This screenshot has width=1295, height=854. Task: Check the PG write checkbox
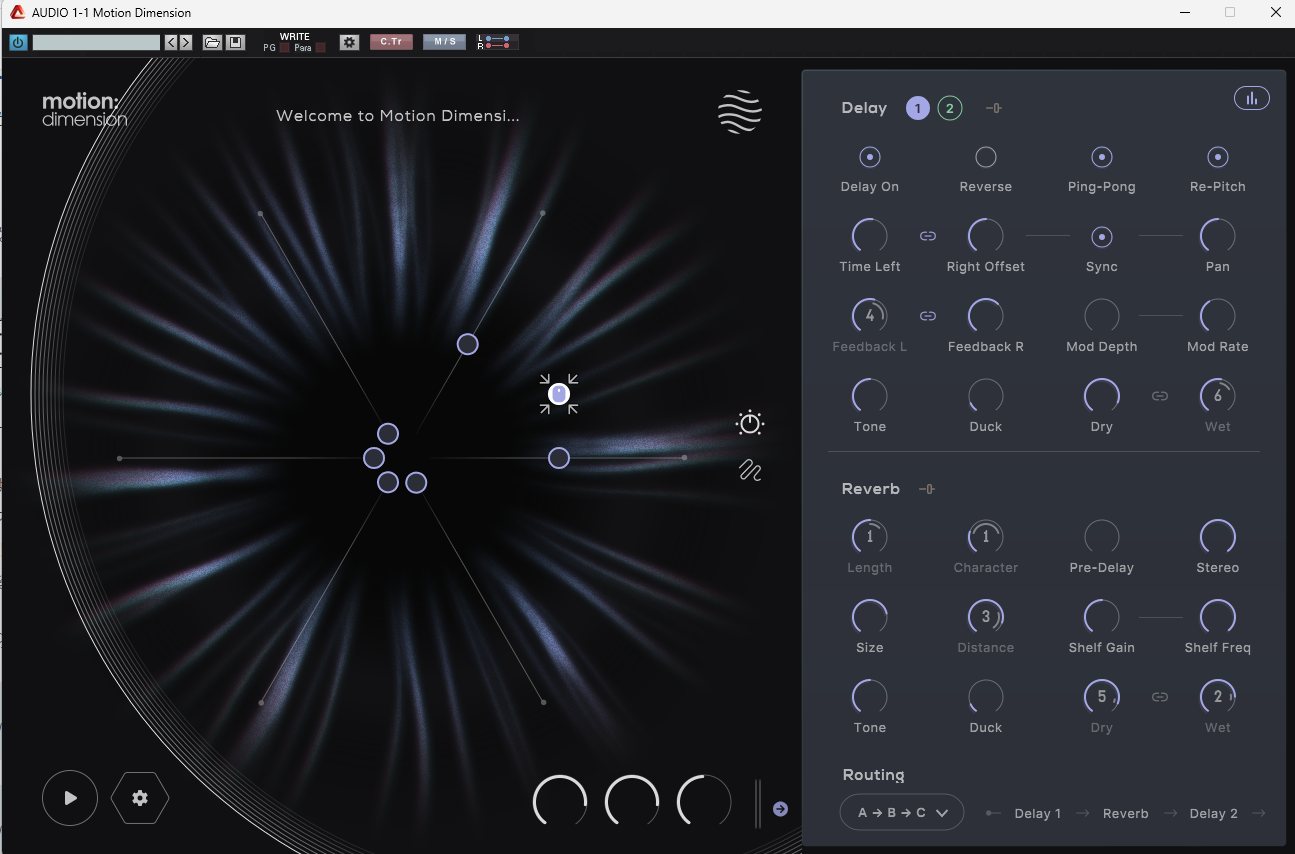(284, 48)
